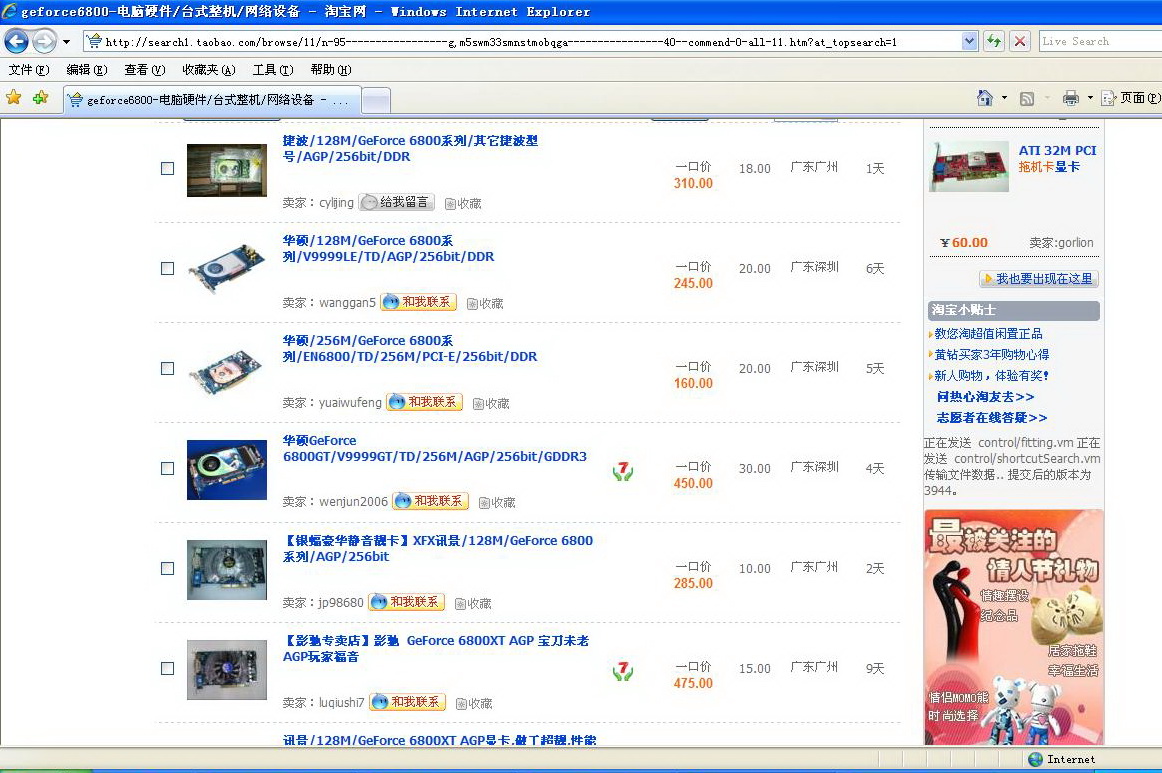1162x773 pixels.
Task: Open thumbnail of 捷波 6800 card
Action: point(227,170)
